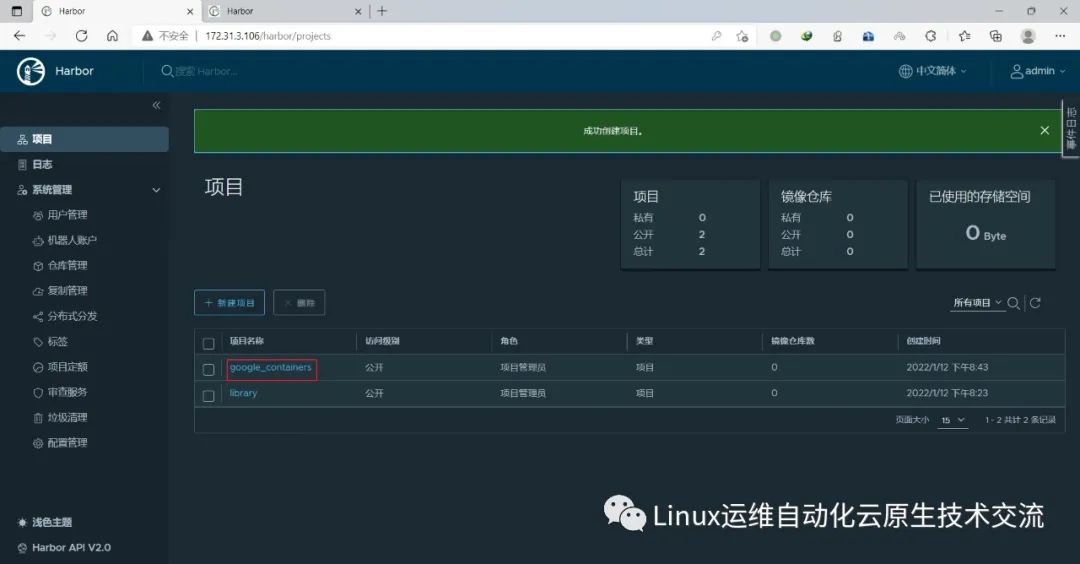The height and width of the screenshot is (564, 1080).
Task: Click the 1 - 2 共计 2 条记录 text
Action: click(1020, 420)
